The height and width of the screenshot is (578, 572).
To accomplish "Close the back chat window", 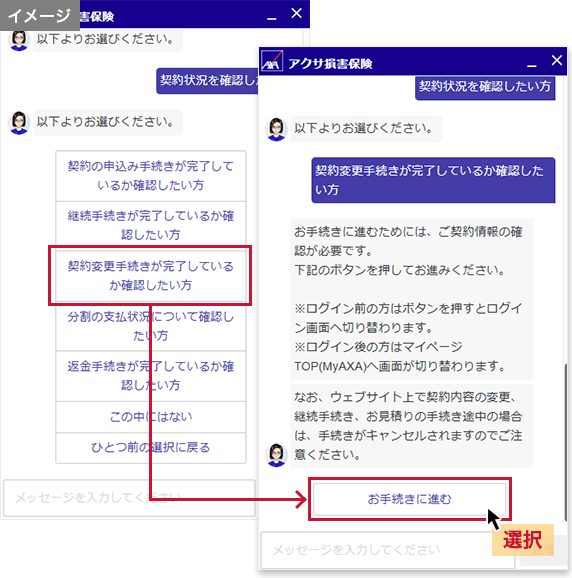I will (x=296, y=13).
